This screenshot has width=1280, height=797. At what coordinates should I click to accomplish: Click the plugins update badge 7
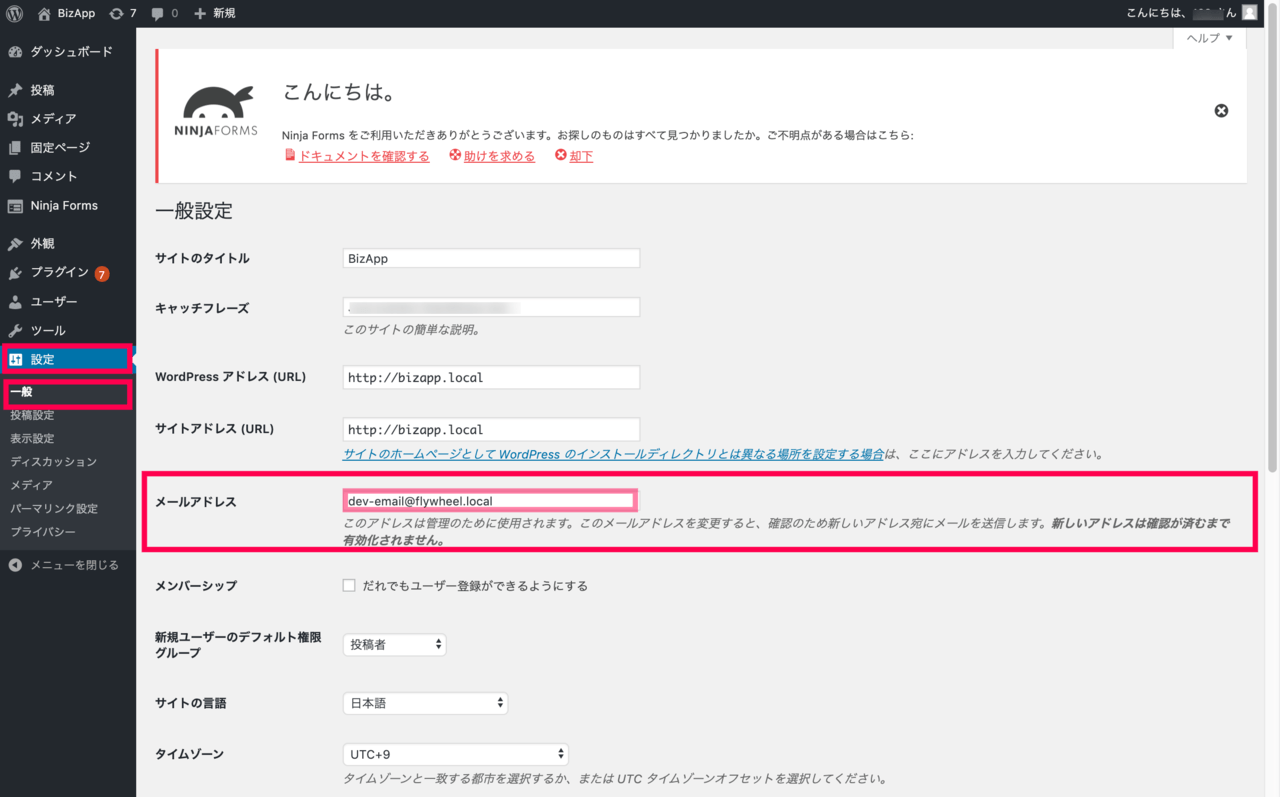pyautogui.click(x=102, y=274)
